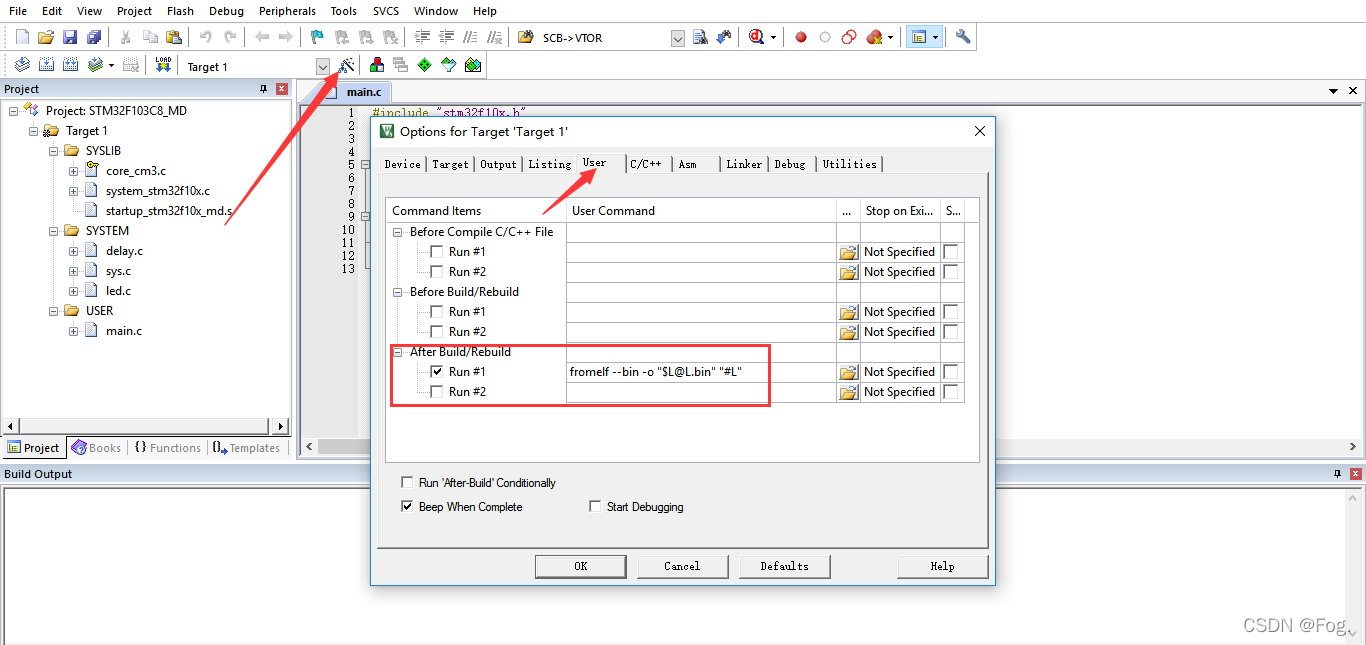Switch to the C/C++ tab
The width and height of the screenshot is (1366, 645).
click(x=646, y=164)
